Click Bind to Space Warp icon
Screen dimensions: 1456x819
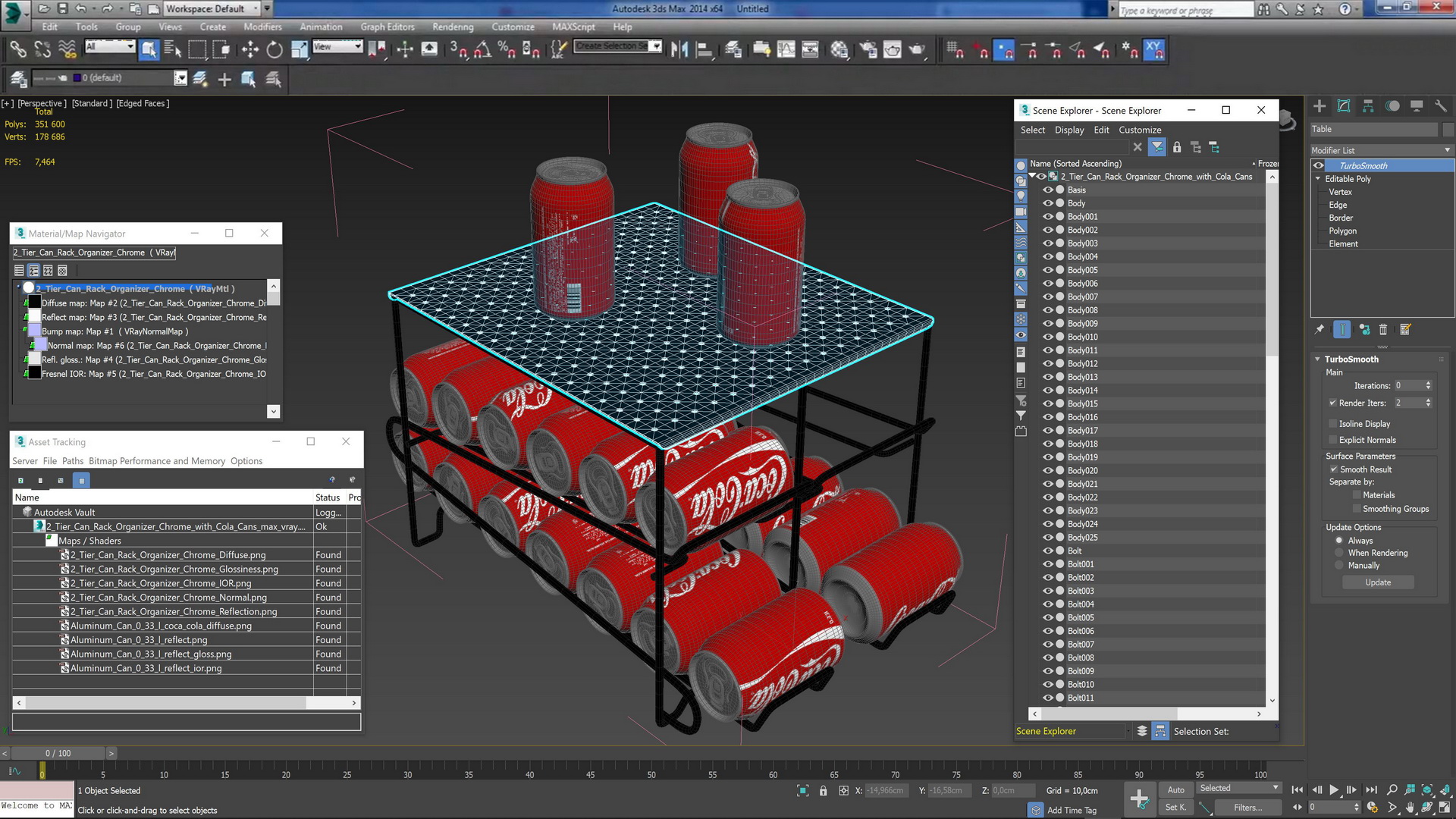(x=67, y=50)
